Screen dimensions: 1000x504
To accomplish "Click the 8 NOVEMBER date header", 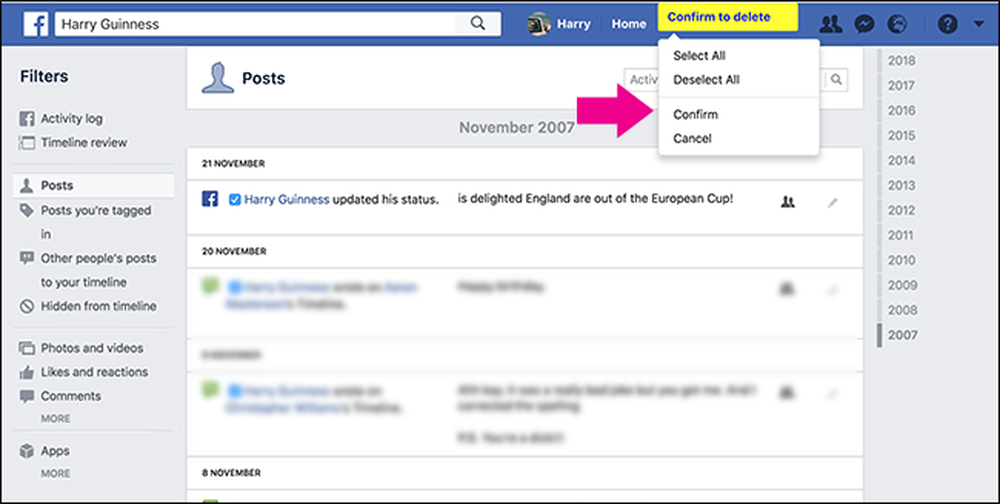I will tap(231, 473).
